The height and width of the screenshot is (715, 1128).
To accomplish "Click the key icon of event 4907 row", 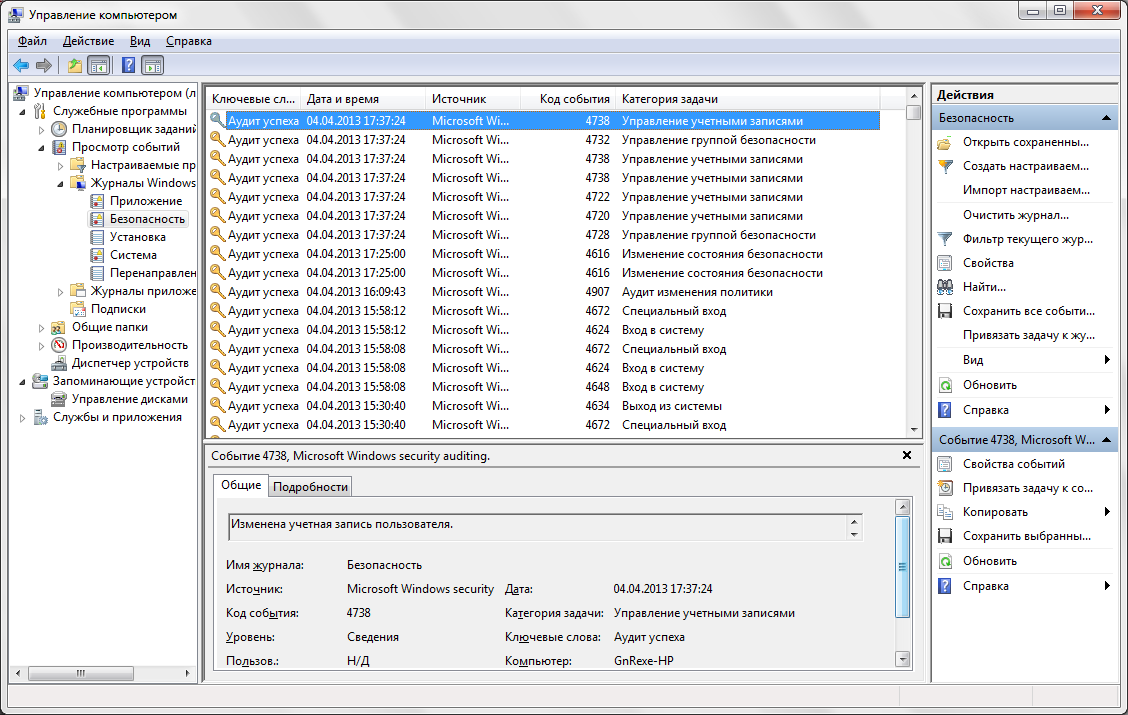I will click(217, 291).
